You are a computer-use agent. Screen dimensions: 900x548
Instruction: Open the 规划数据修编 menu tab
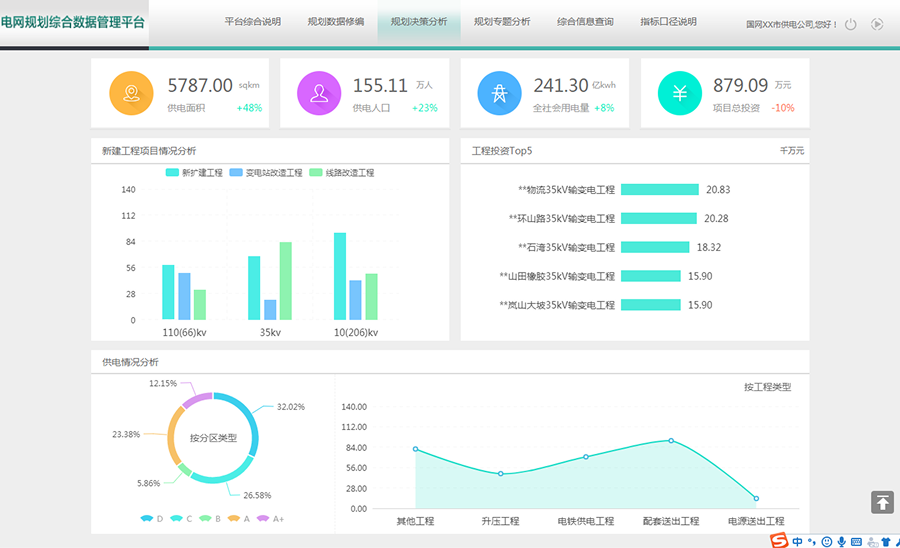coord(336,22)
